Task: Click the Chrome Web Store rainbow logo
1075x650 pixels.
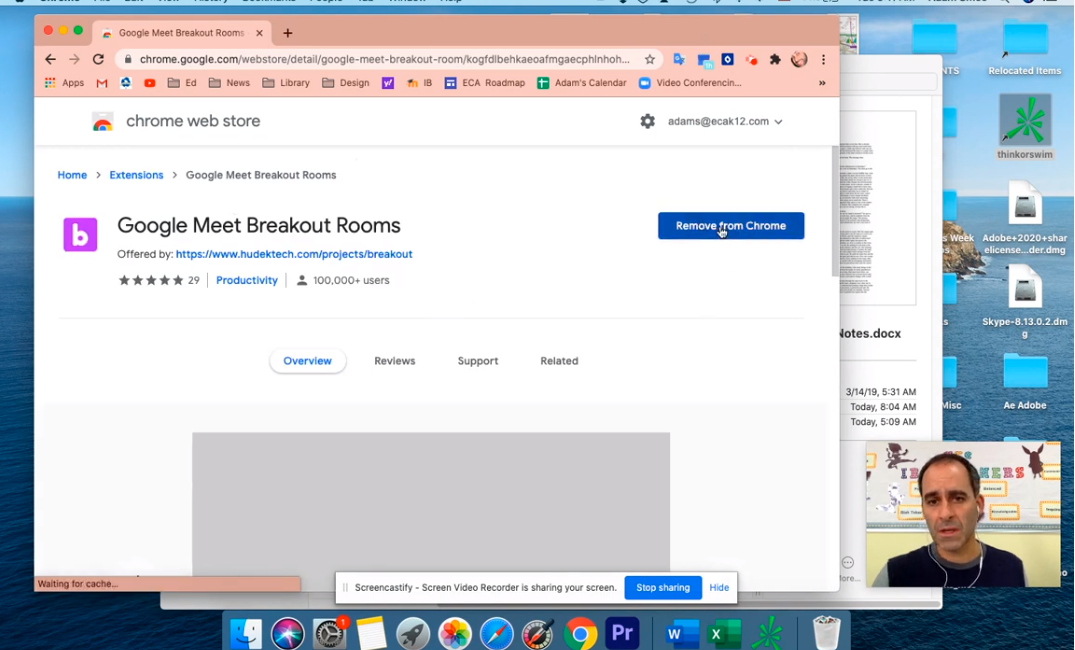Action: 102,122
